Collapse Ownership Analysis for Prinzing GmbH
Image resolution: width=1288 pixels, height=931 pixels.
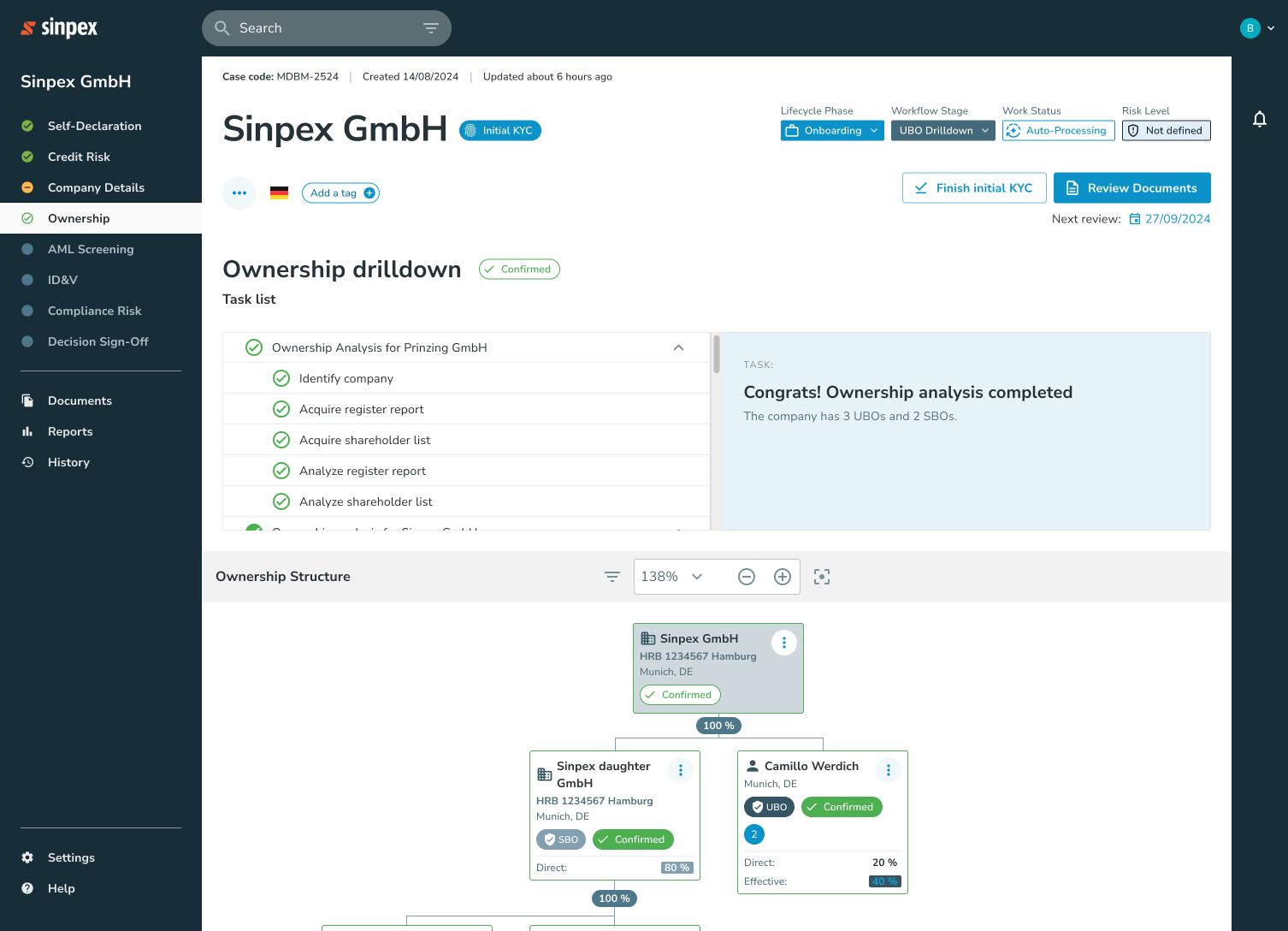point(679,347)
